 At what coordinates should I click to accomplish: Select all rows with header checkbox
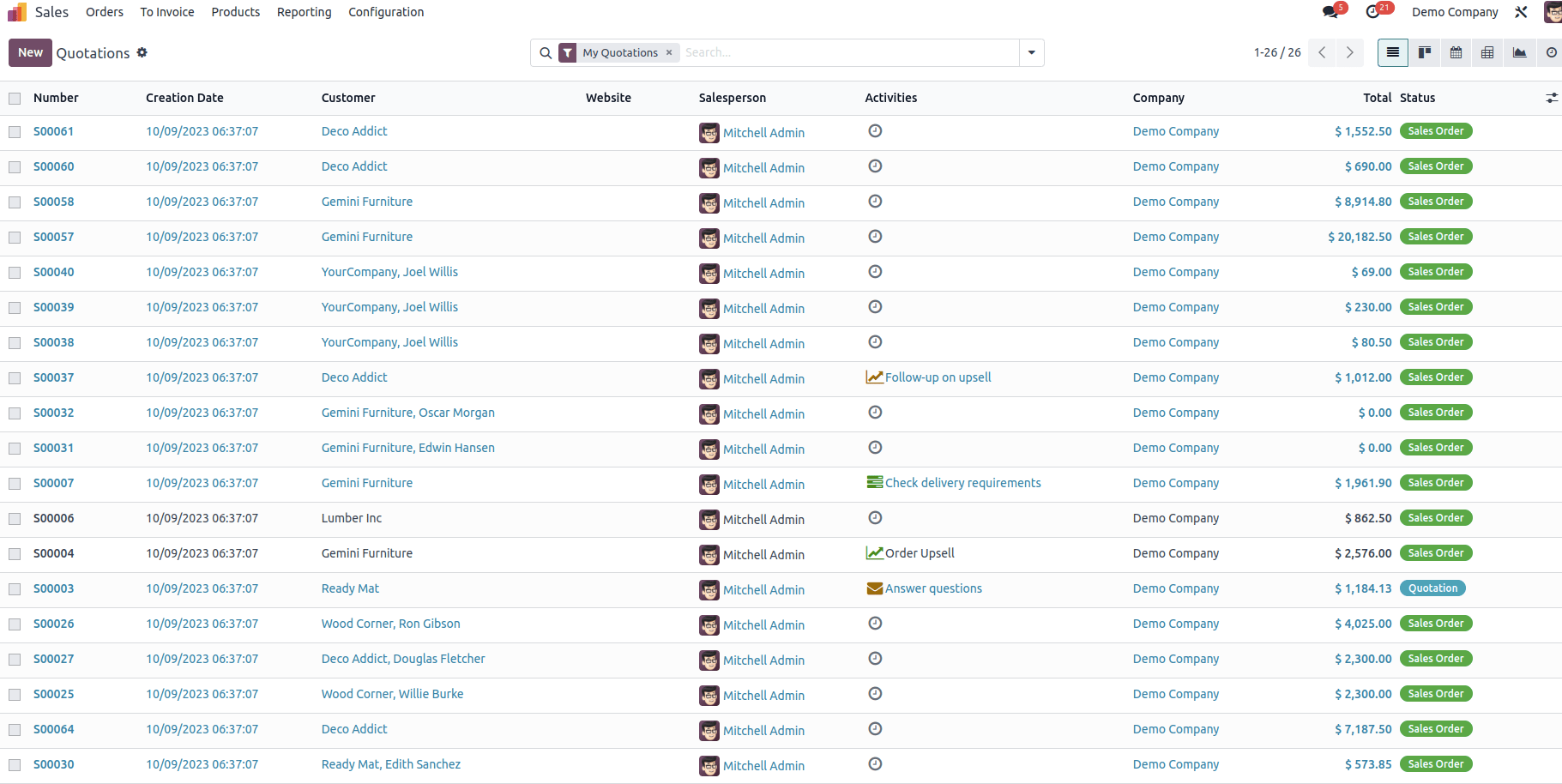[15, 99]
